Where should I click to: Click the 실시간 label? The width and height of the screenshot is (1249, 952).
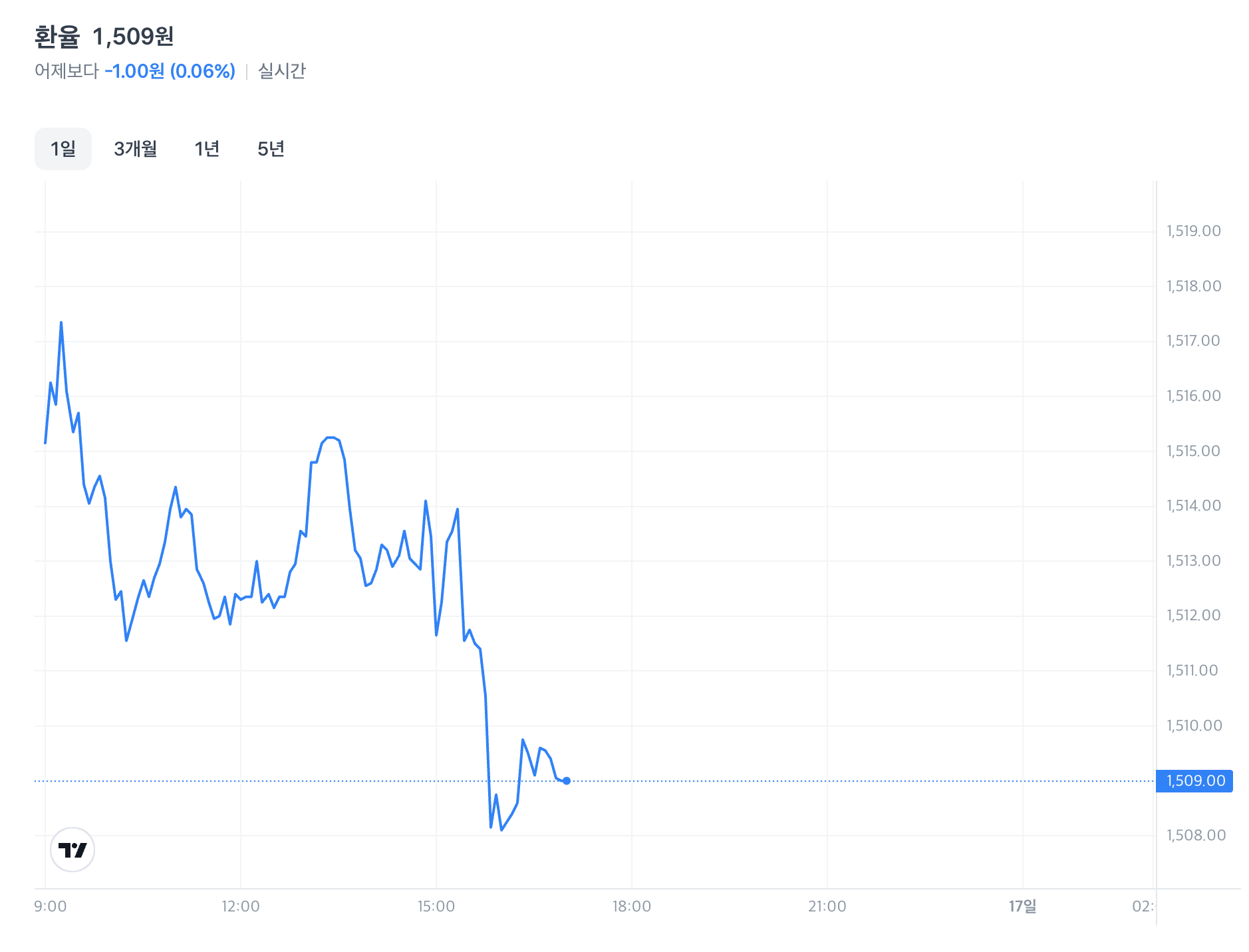[x=282, y=71]
